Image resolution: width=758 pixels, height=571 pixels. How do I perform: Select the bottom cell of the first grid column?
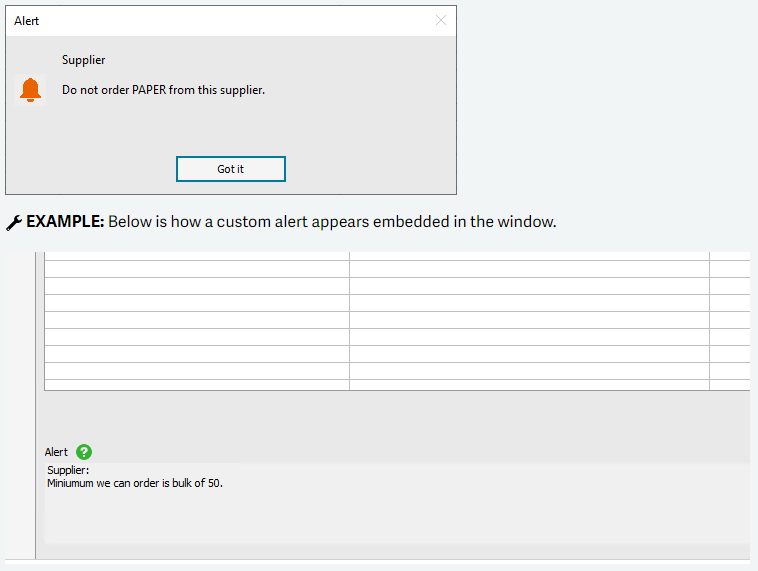196,384
